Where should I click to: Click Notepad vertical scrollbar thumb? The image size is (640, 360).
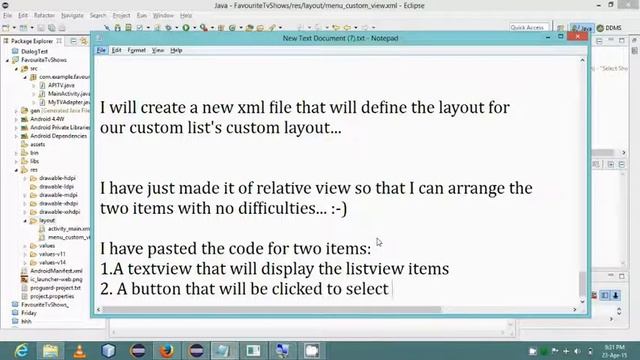(x=582, y=284)
